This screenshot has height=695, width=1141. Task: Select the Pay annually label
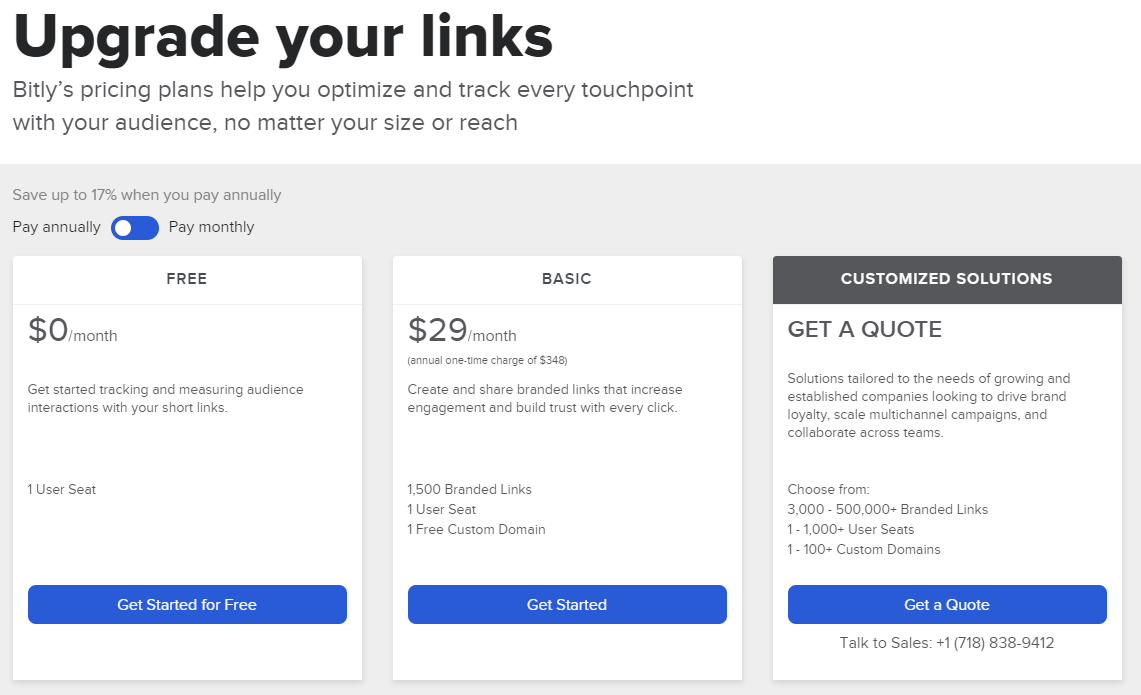[57, 227]
